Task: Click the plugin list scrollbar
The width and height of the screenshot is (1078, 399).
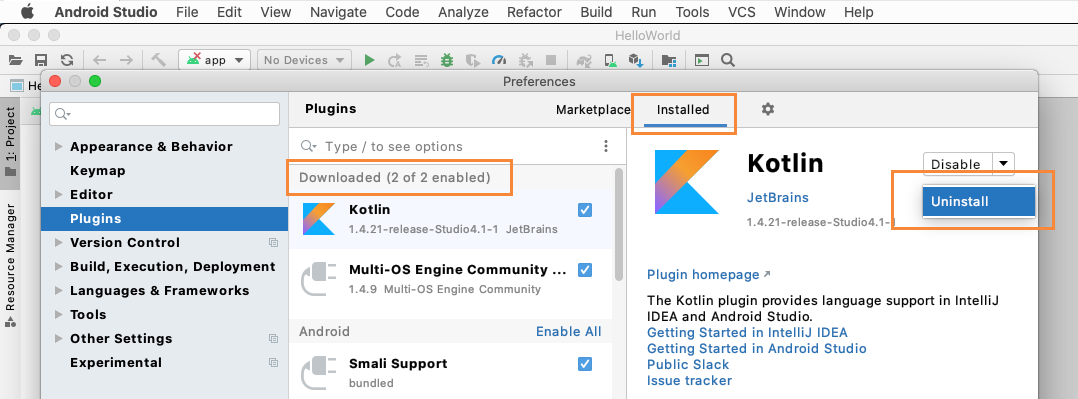Action: (619, 224)
